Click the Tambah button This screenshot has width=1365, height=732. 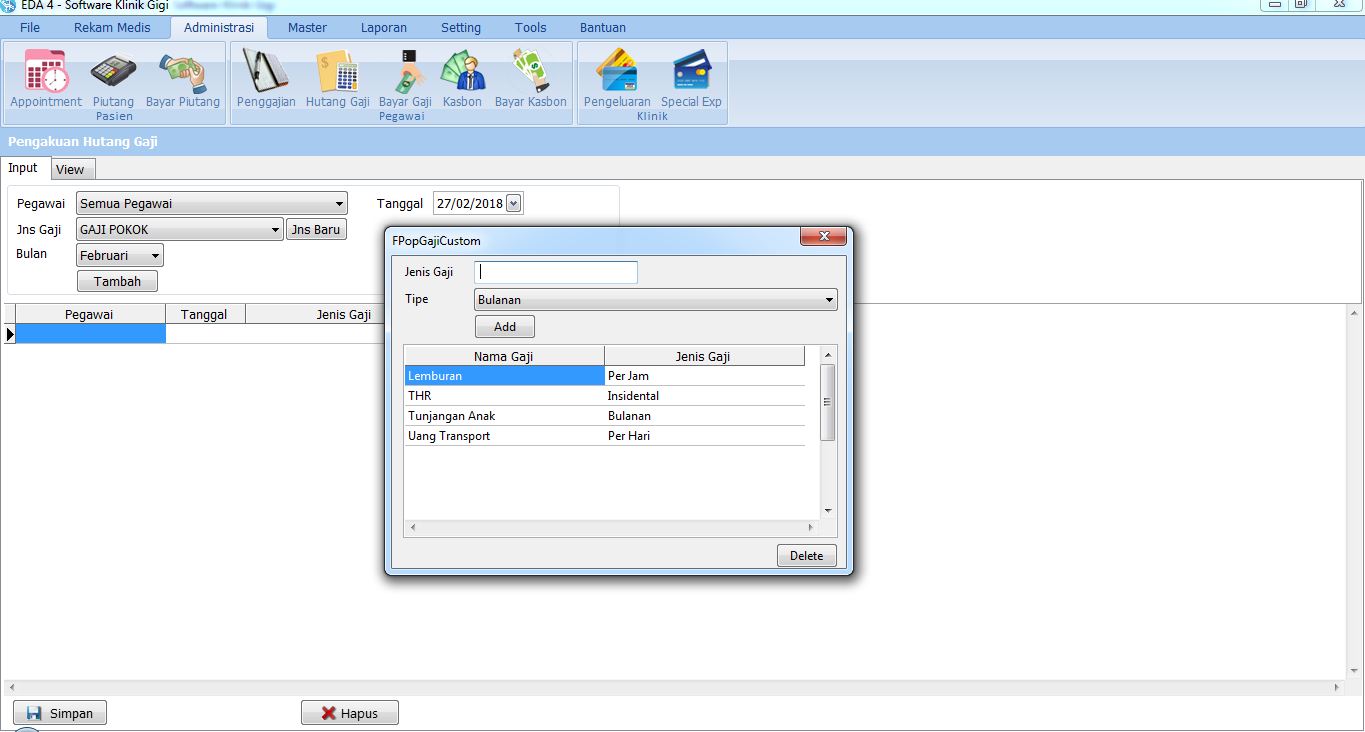pyautogui.click(x=117, y=282)
